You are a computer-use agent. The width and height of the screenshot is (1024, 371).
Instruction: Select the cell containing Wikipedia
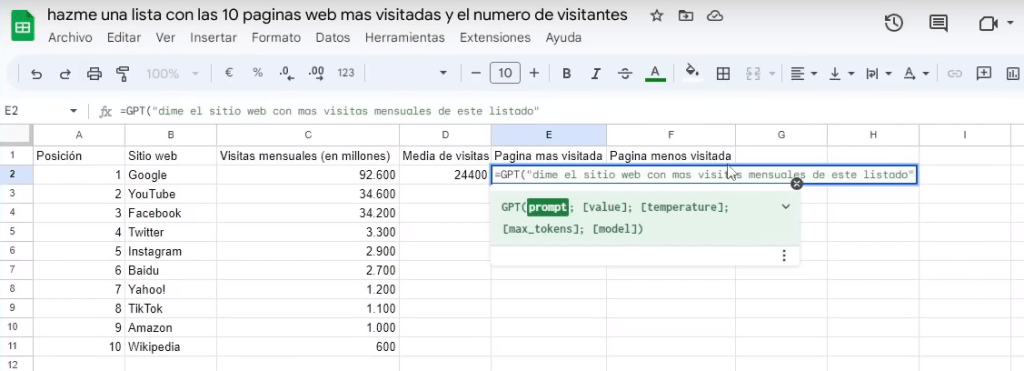coord(170,347)
